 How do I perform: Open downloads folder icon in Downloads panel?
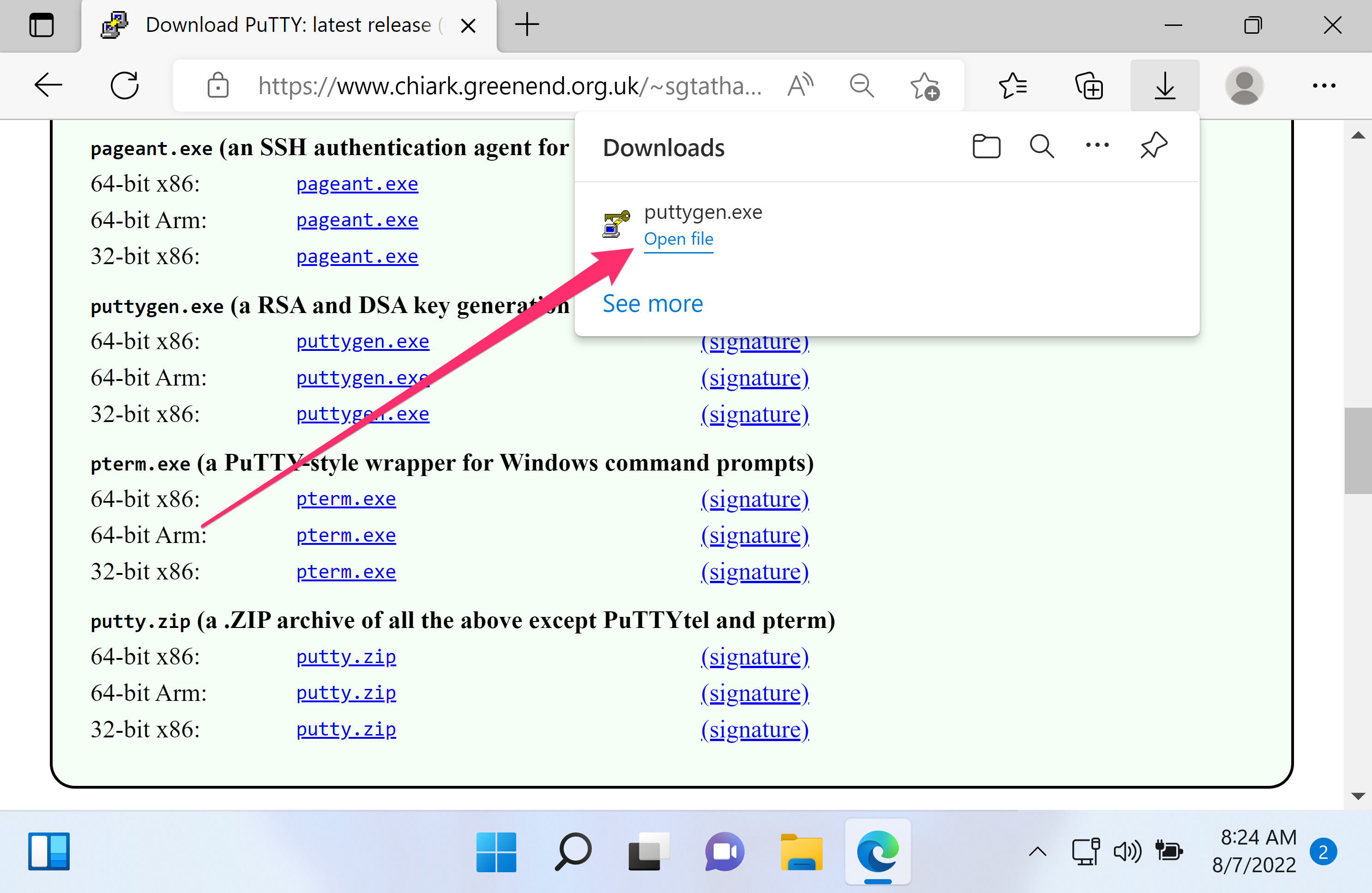pyautogui.click(x=986, y=146)
